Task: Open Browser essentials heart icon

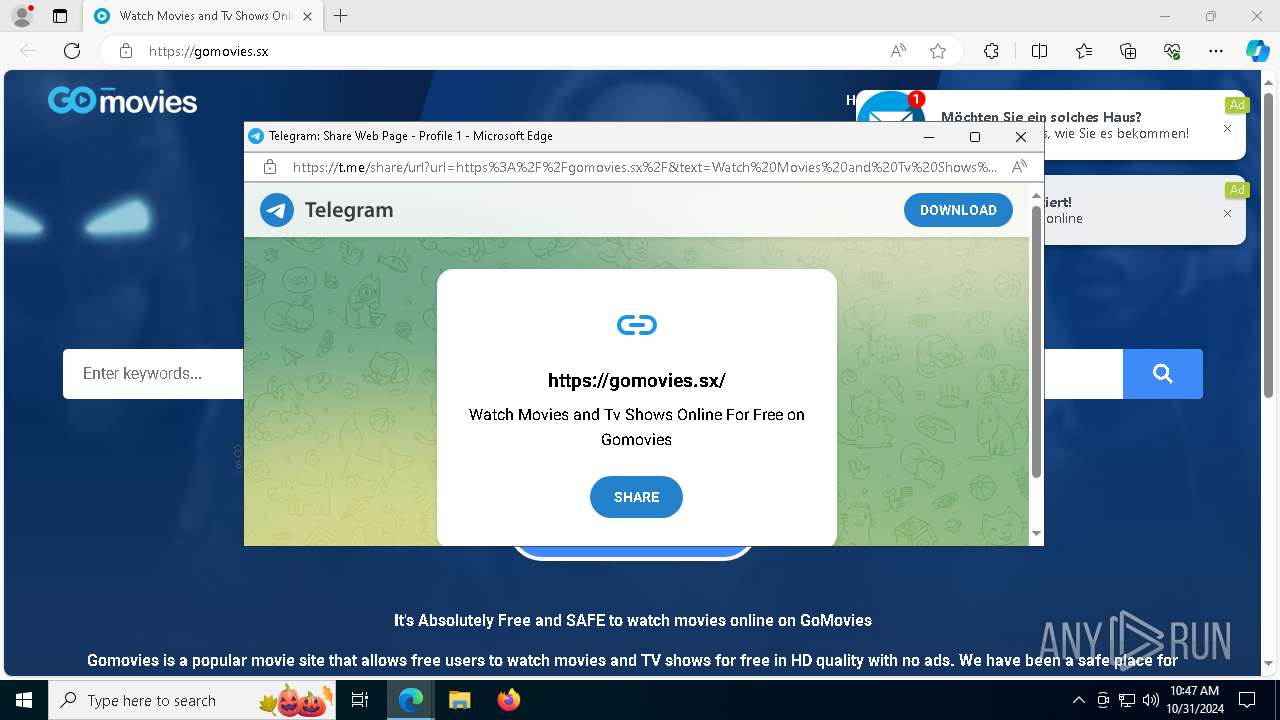Action: click(1172, 51)
